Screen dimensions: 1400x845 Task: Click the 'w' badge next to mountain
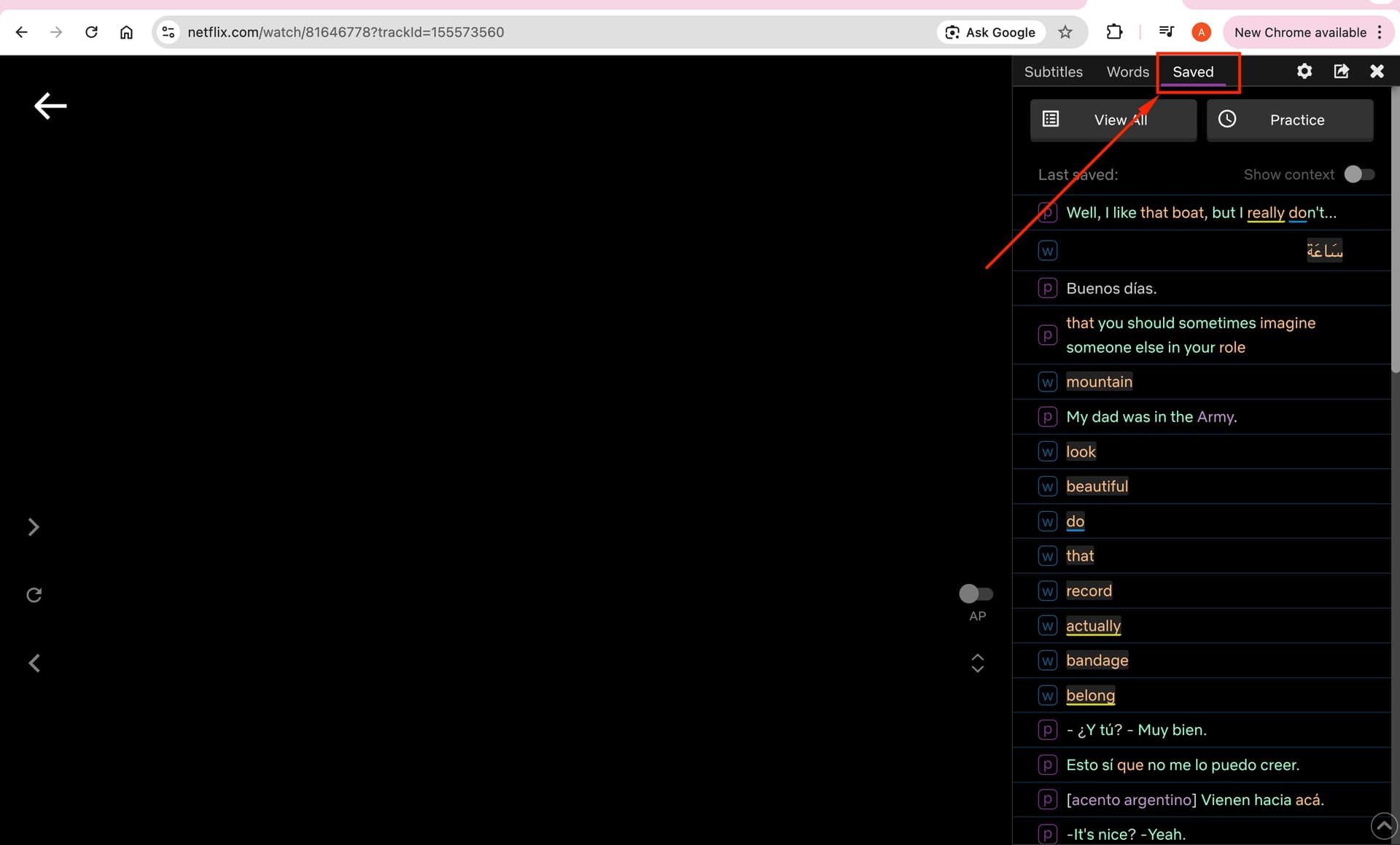pos(1047,382)
